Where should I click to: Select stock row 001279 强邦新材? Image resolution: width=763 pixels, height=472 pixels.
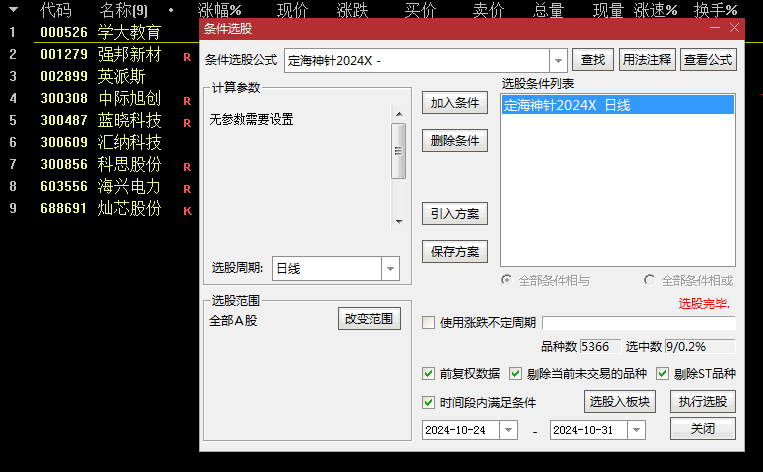click(100, 54)
